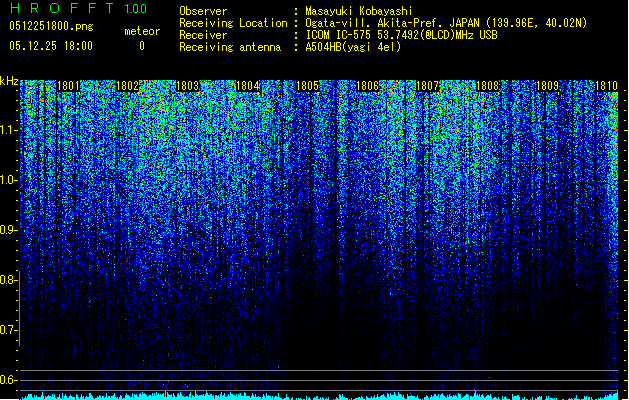Click the A504HB(yagi 4el) antenna text
Screen dimensions: 629x400
[x=353, y=47]
